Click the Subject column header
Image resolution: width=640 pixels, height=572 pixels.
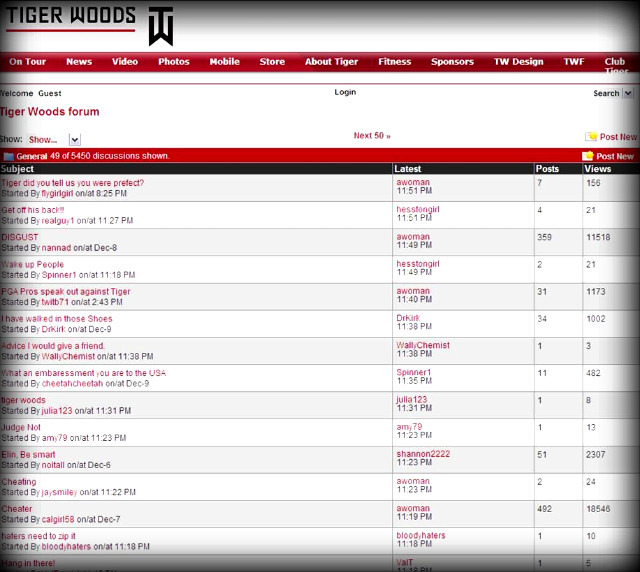pos(17,169)
